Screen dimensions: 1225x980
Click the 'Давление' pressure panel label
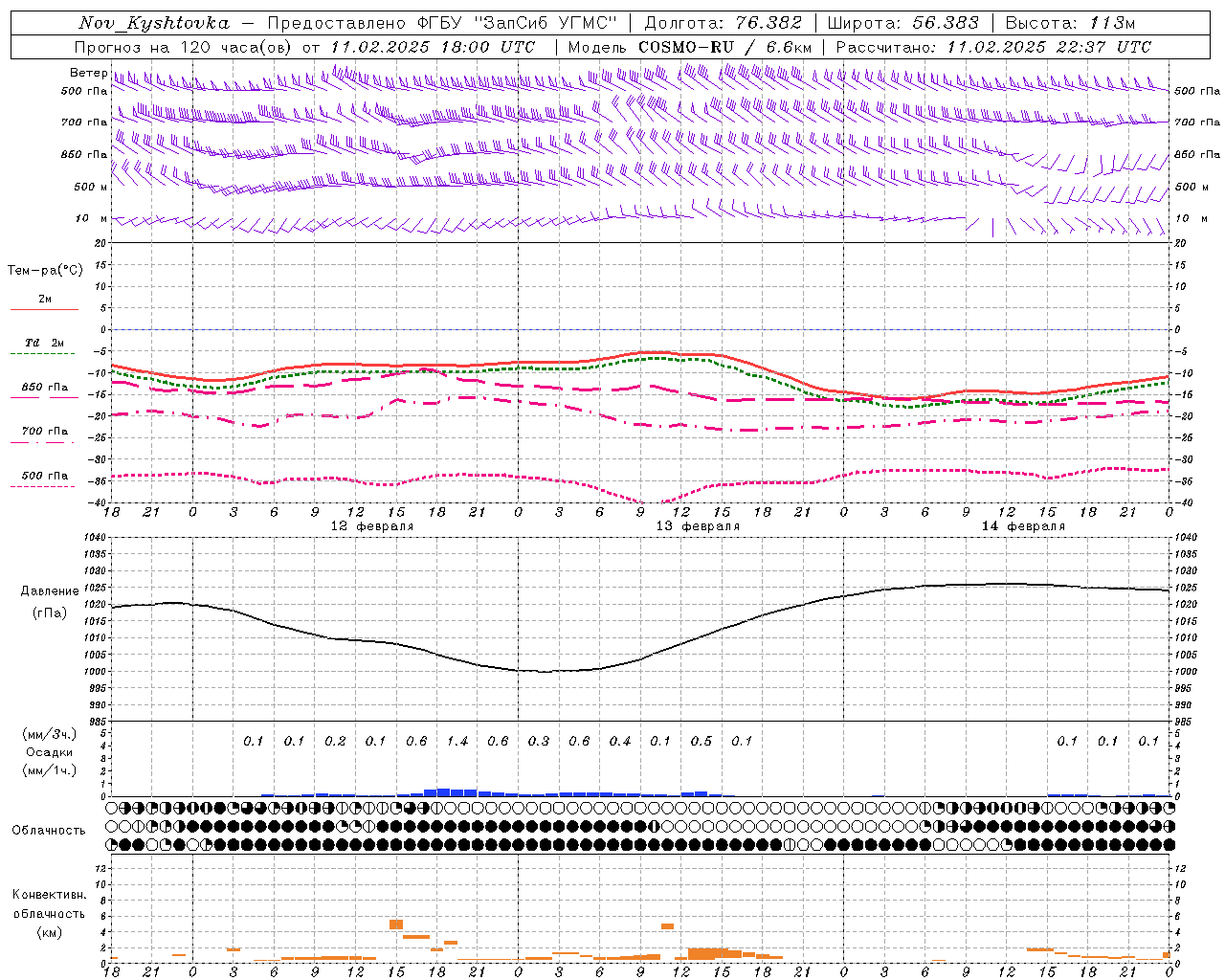tap(50, 591)
